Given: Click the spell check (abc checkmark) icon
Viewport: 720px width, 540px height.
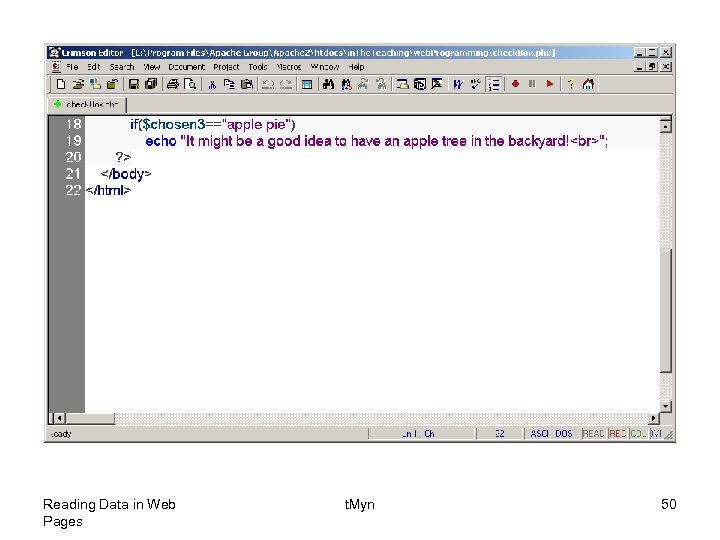Looking at the screenshot, I should click(x=476, y=84).
